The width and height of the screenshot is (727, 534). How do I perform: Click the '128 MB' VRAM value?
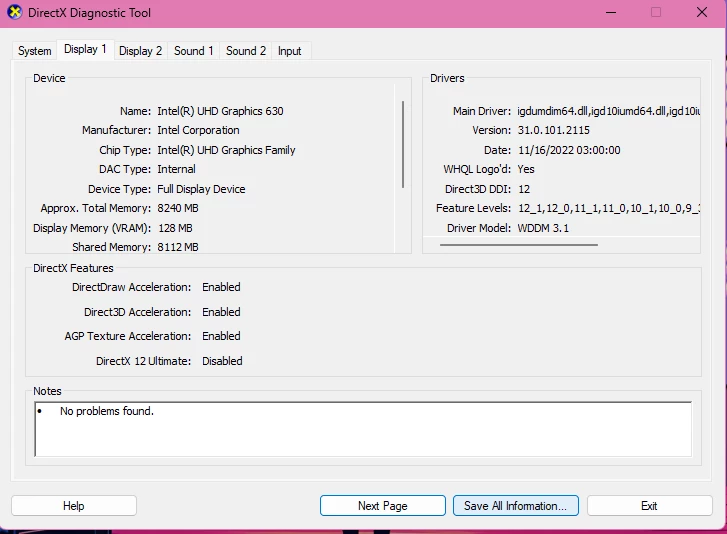click(x=175, y=228)
